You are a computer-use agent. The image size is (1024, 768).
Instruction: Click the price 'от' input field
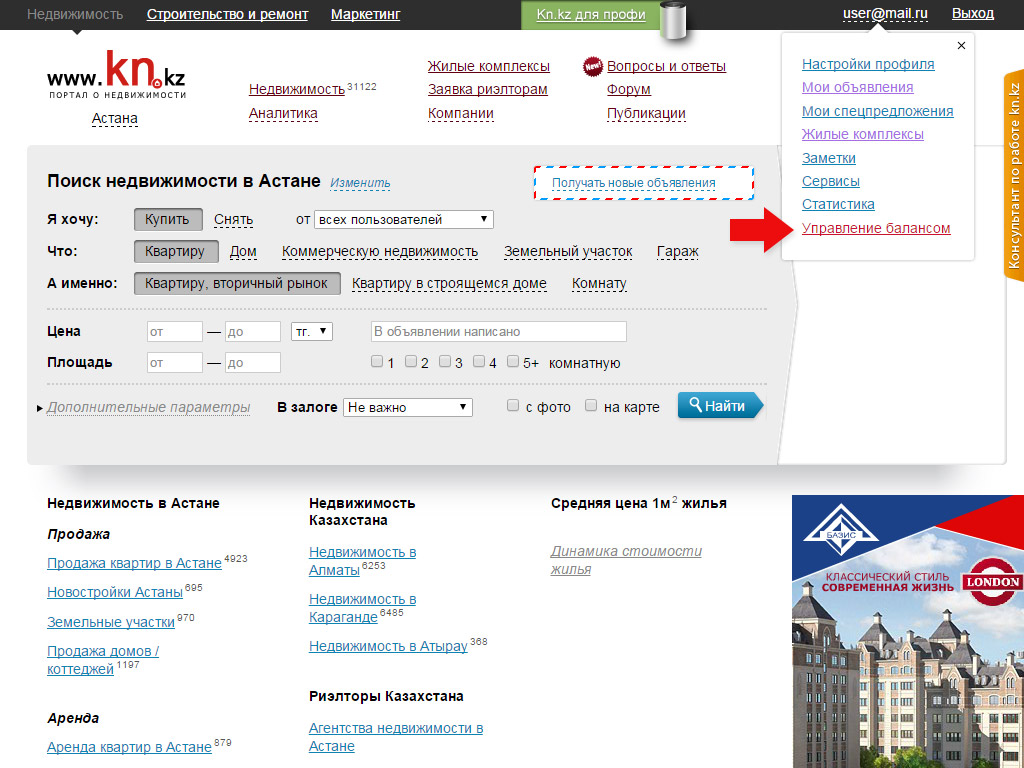174,331
